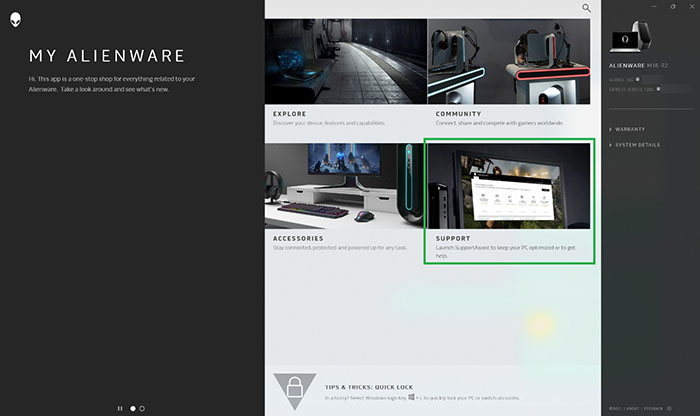The height and width of the screenshot is (416, 700).
Task: Click the ACCESSORIES heading
Action: (298, 238)
